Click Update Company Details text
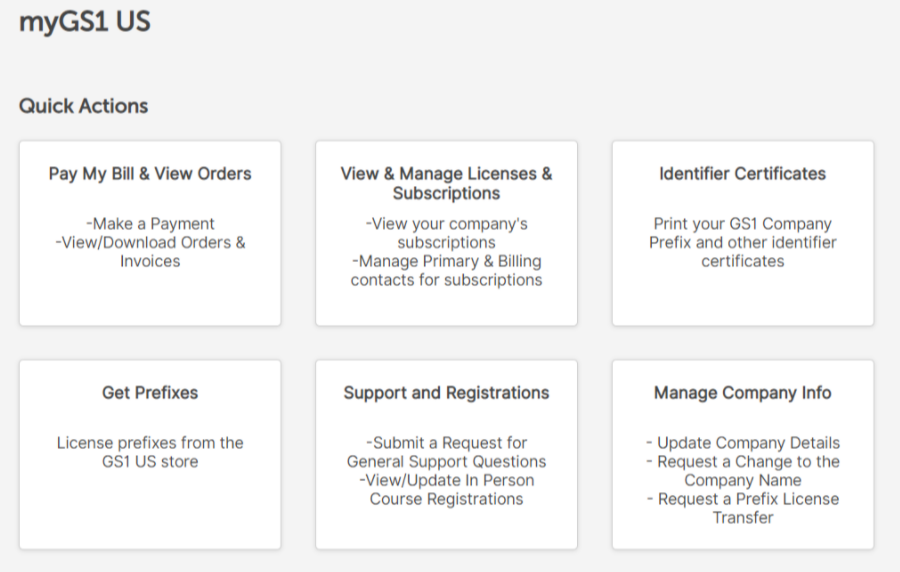The height and width of the screenshot is (572, 900). 743,443
